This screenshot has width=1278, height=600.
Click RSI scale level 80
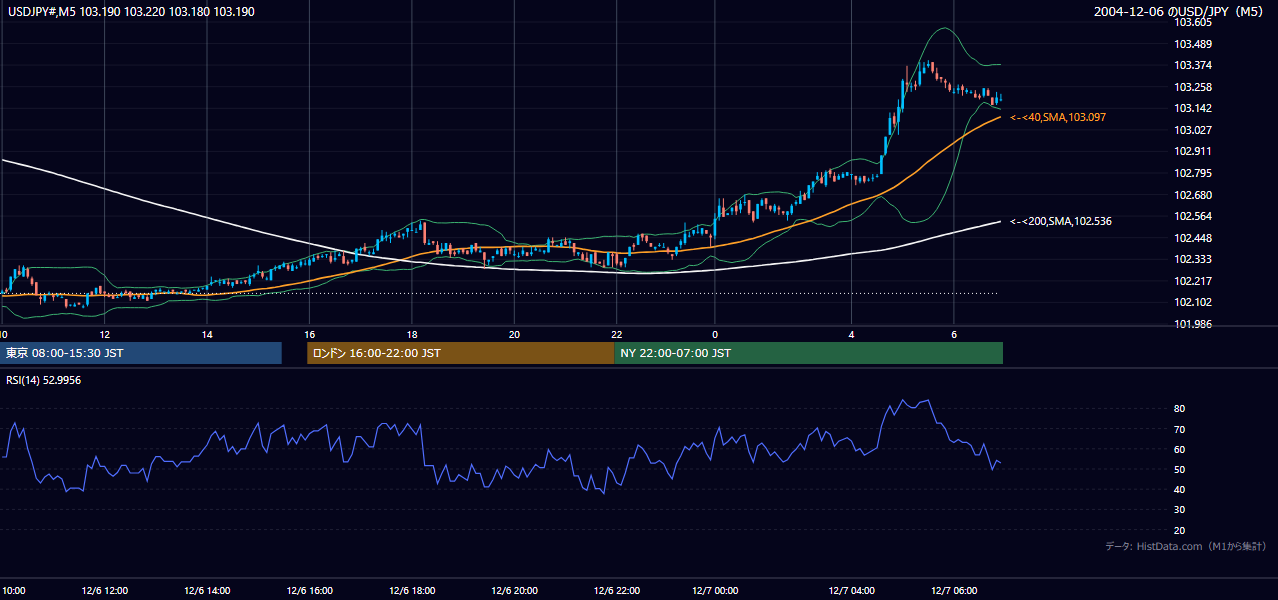coord(1180,409)
